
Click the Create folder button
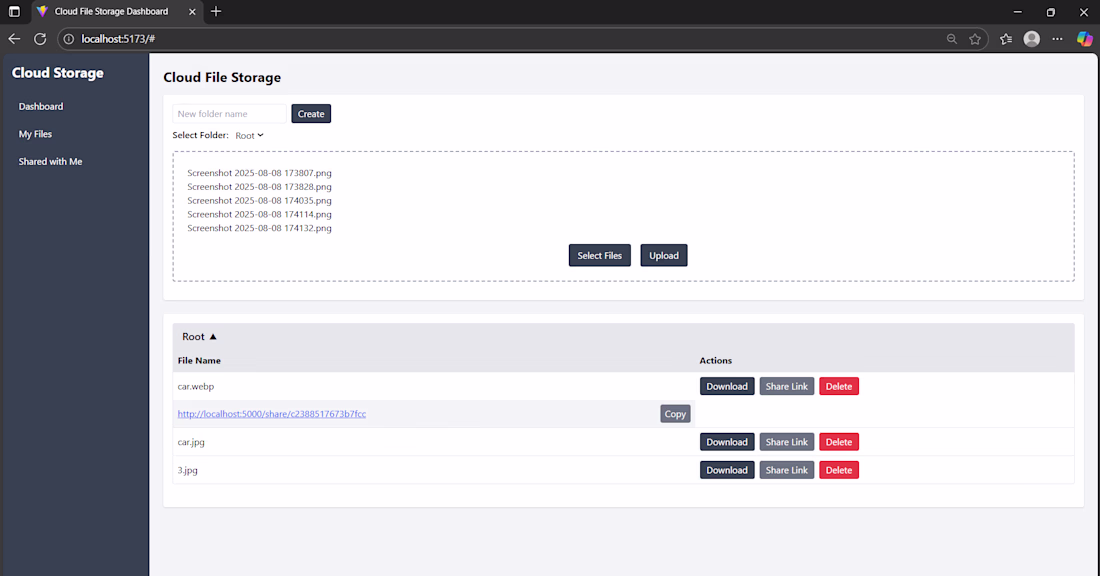pos(311,114)
